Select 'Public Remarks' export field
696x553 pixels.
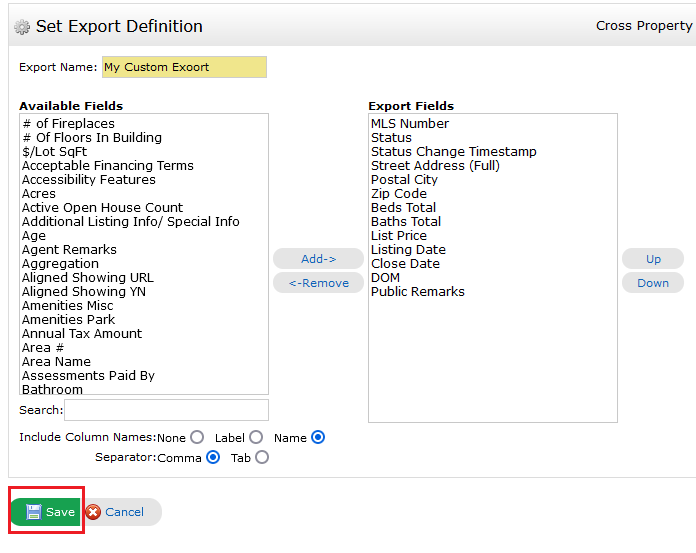pyautogui.click(x=493, y=292)
